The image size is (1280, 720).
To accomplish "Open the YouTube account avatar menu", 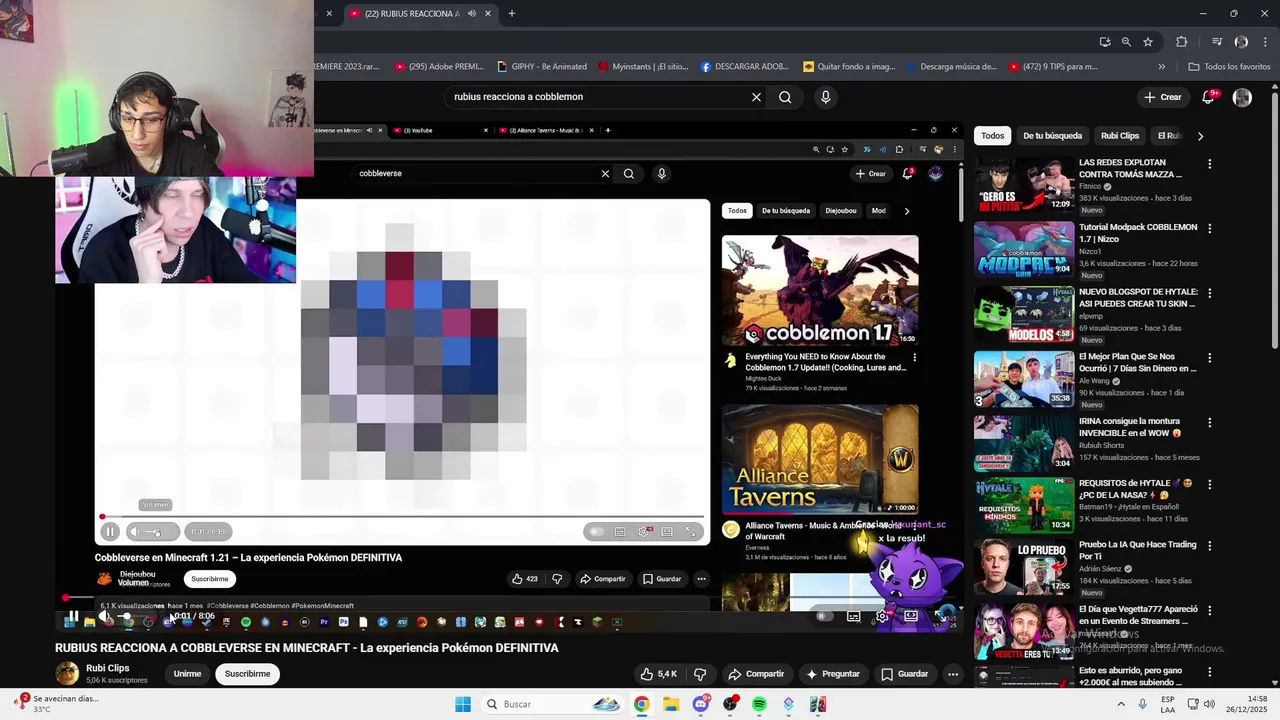I will pos(1242,97).
